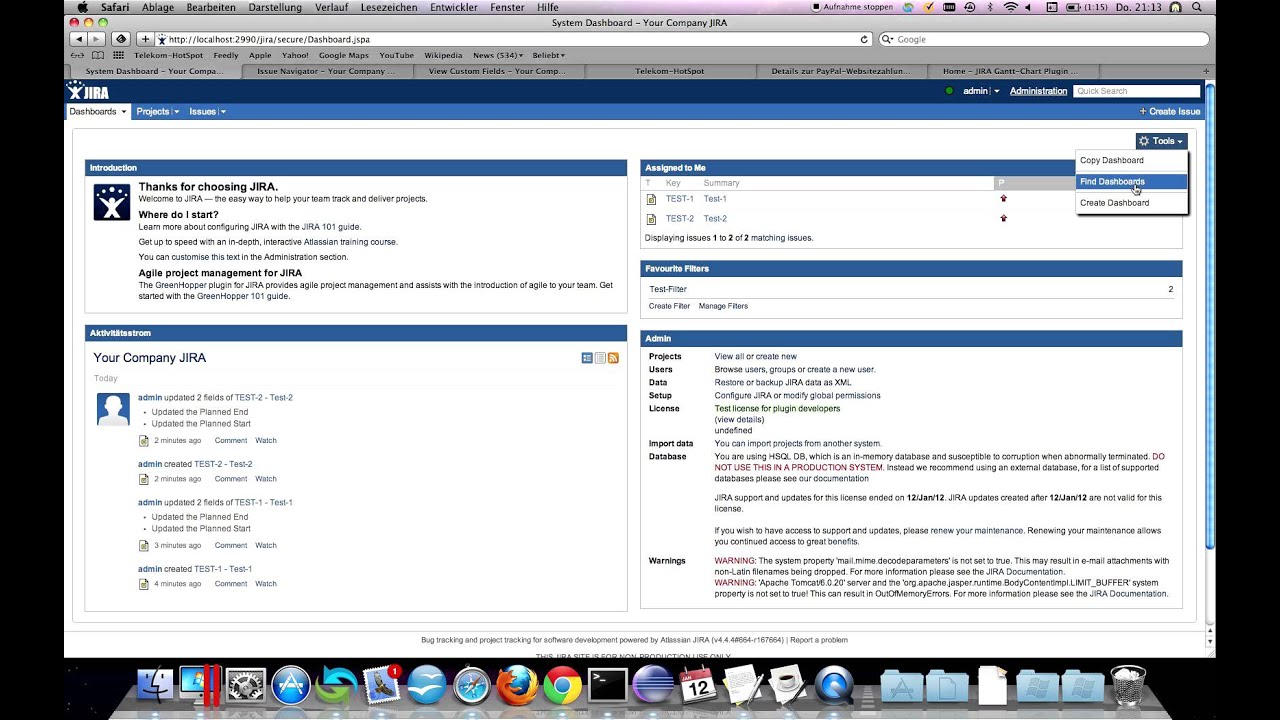Open the Test-Filter favourite filter

click(x=668, y=289)
